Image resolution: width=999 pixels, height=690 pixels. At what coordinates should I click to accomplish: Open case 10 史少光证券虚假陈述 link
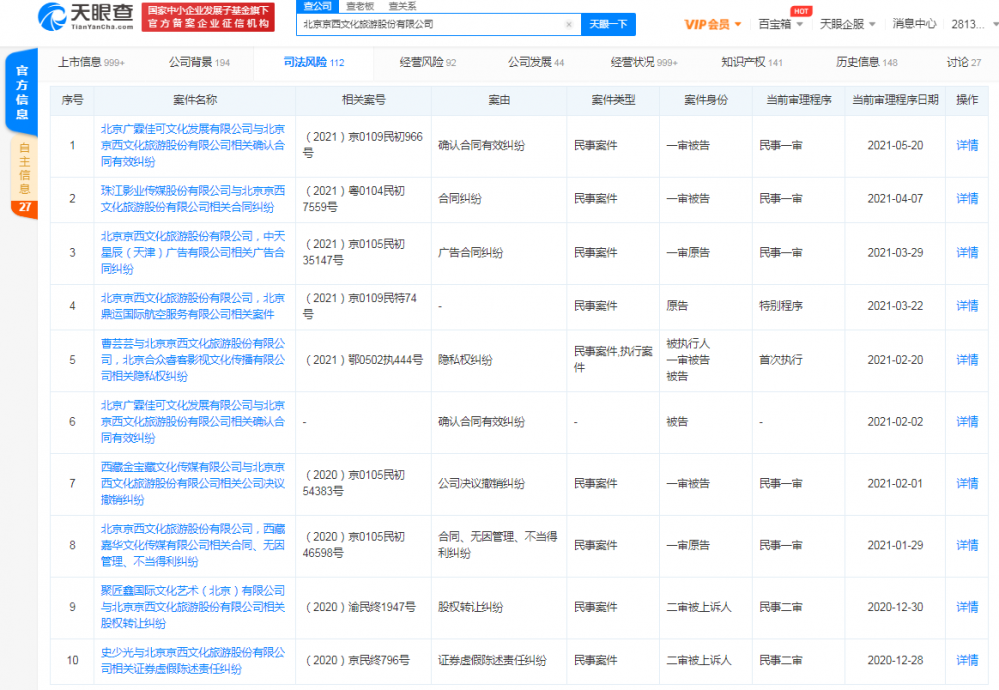193,661
